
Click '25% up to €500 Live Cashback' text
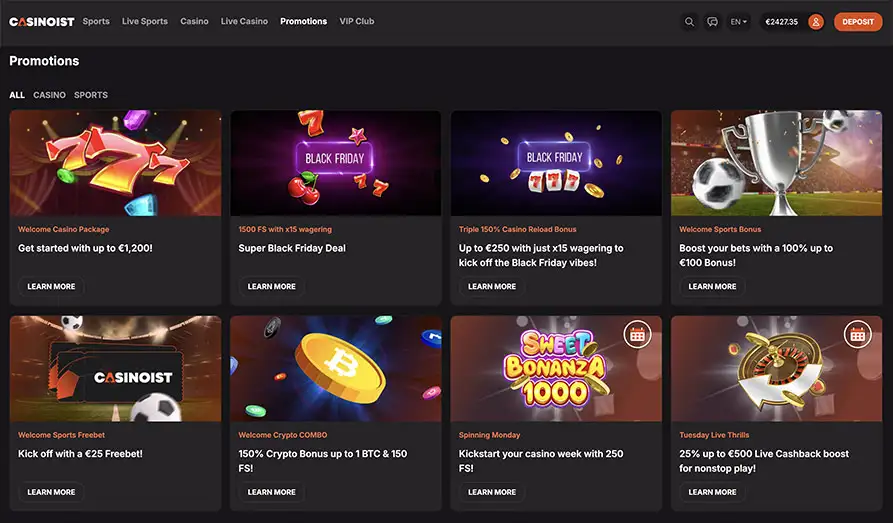(x=764, y=461)
